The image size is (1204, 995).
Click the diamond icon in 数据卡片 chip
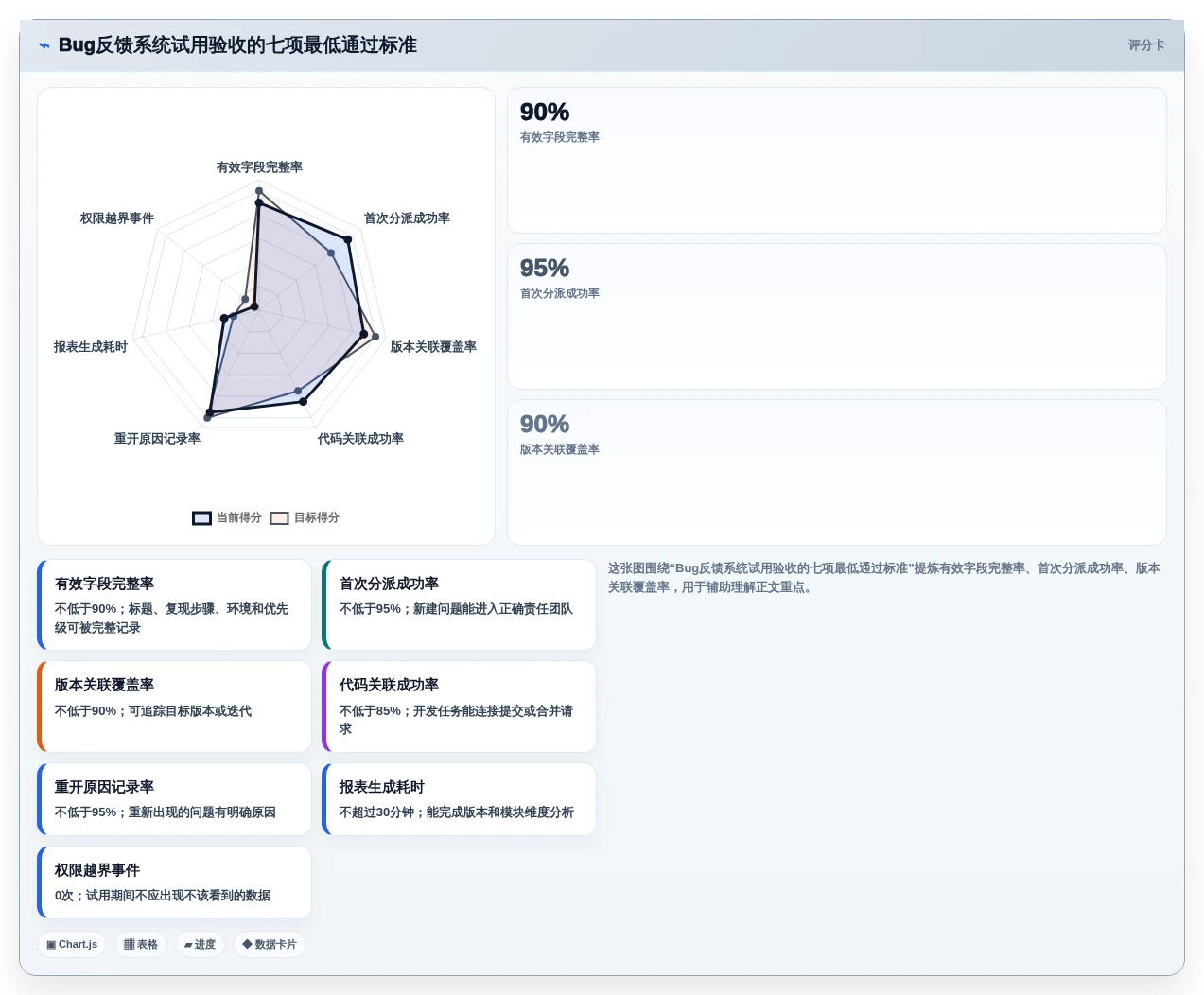point(247,945)
